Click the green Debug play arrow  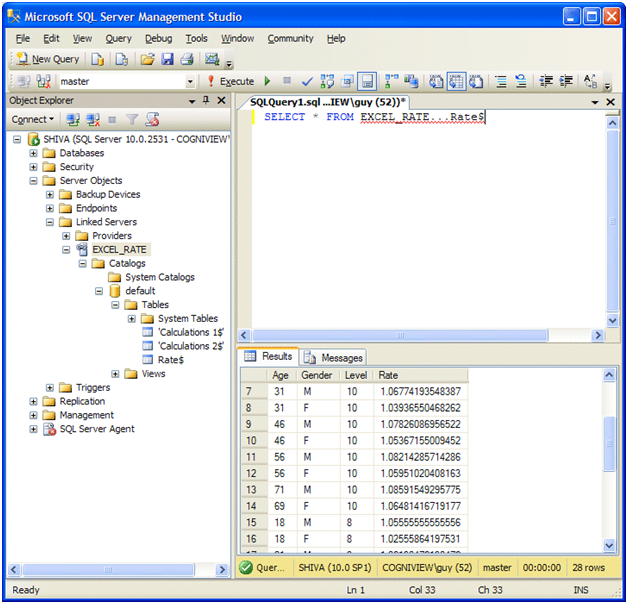[268, 81]
